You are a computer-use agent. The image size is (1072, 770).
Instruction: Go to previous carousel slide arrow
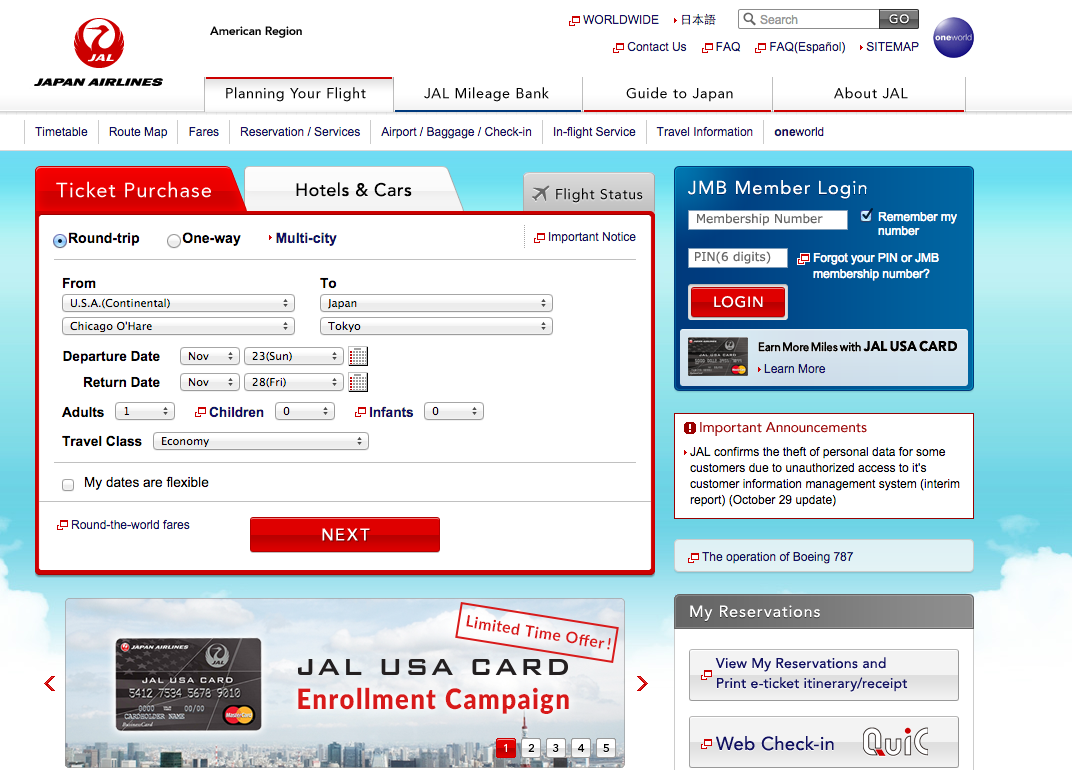(50, 683)
